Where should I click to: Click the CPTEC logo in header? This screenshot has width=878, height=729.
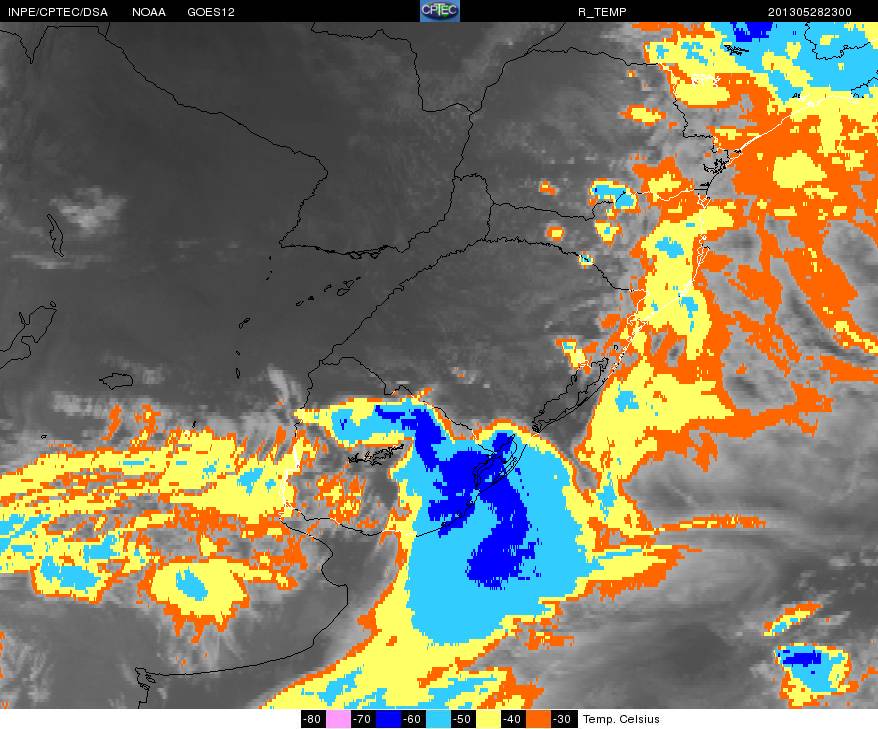coord(440,11)
